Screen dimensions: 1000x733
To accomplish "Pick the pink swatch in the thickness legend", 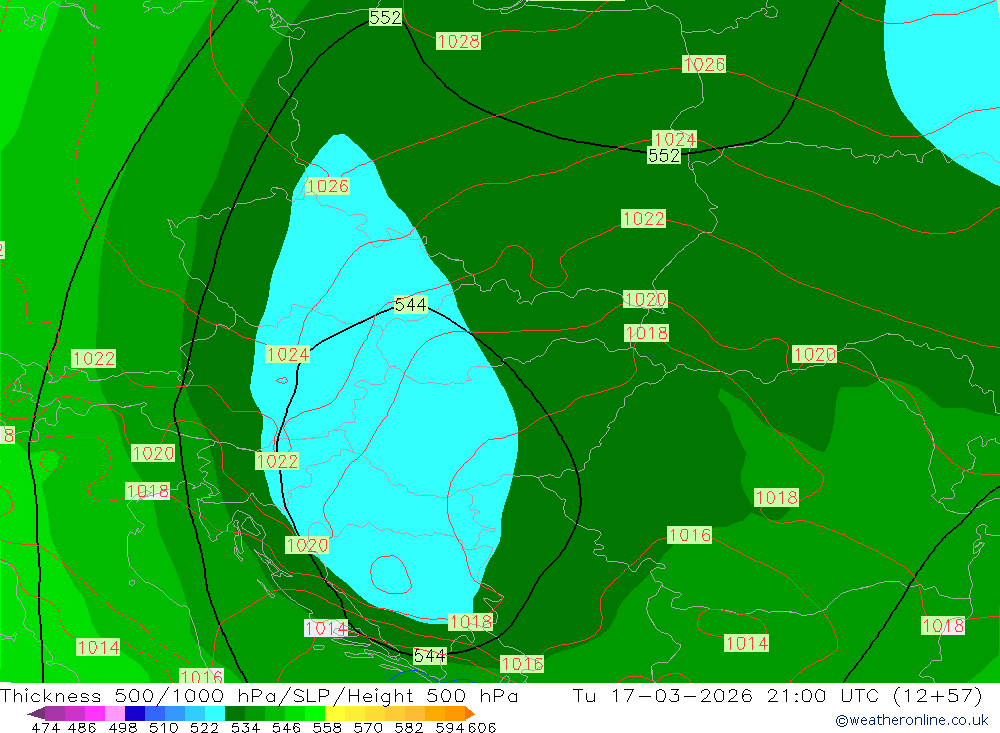I will (114, 713).
